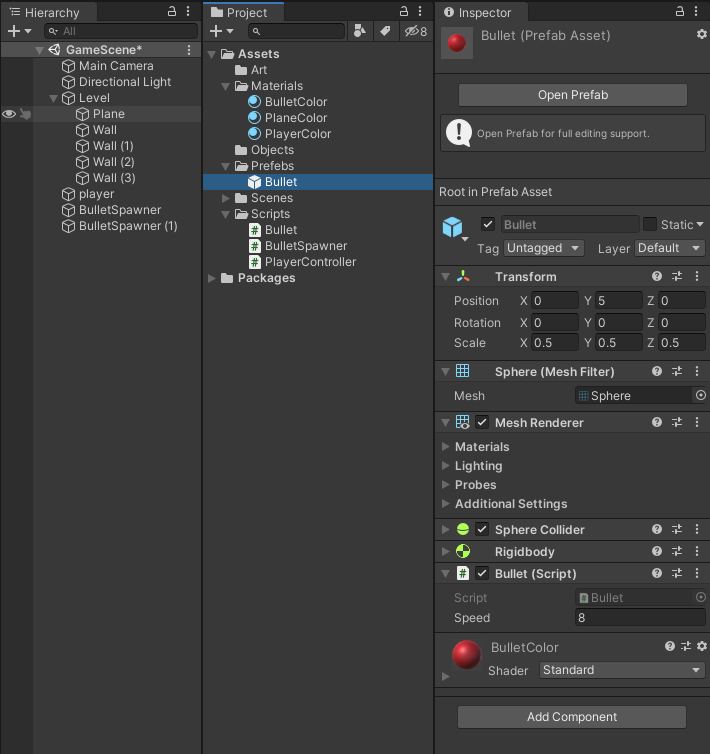The height and width of the screenshot is (754, 710).
Task: Open Transform component context menu
Action: (697, 276)
